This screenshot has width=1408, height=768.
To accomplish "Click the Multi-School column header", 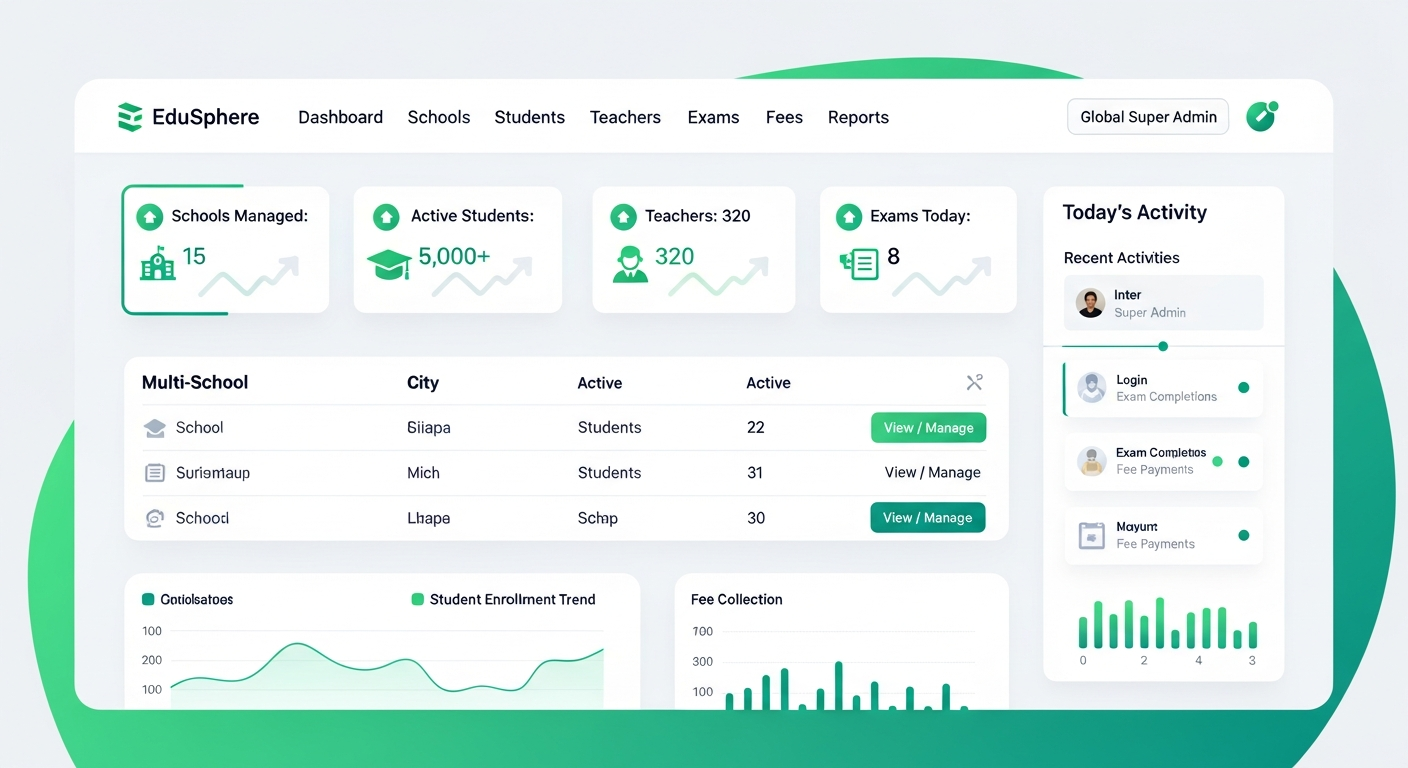I will (195, 382).
